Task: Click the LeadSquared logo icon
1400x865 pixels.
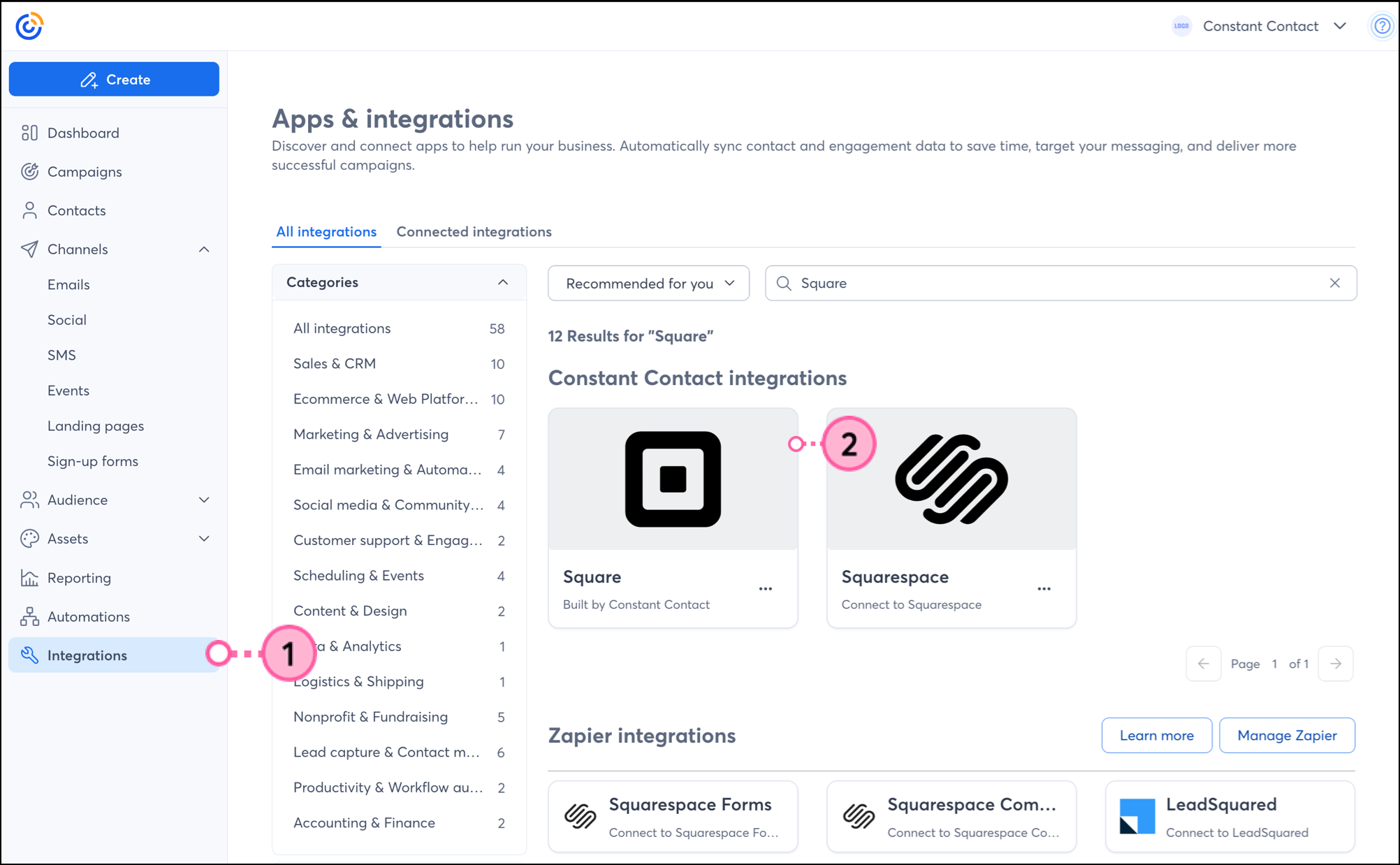Action: coord(1137,816)
